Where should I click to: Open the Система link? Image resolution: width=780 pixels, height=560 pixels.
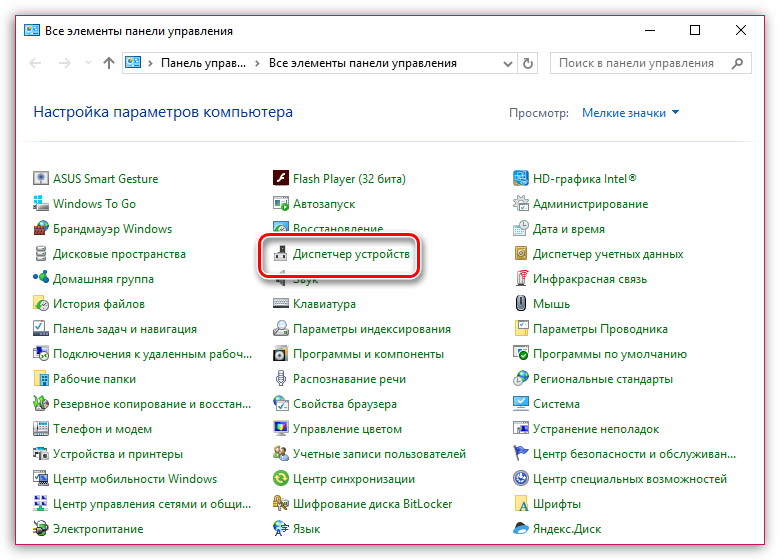(x=556, y=404)
